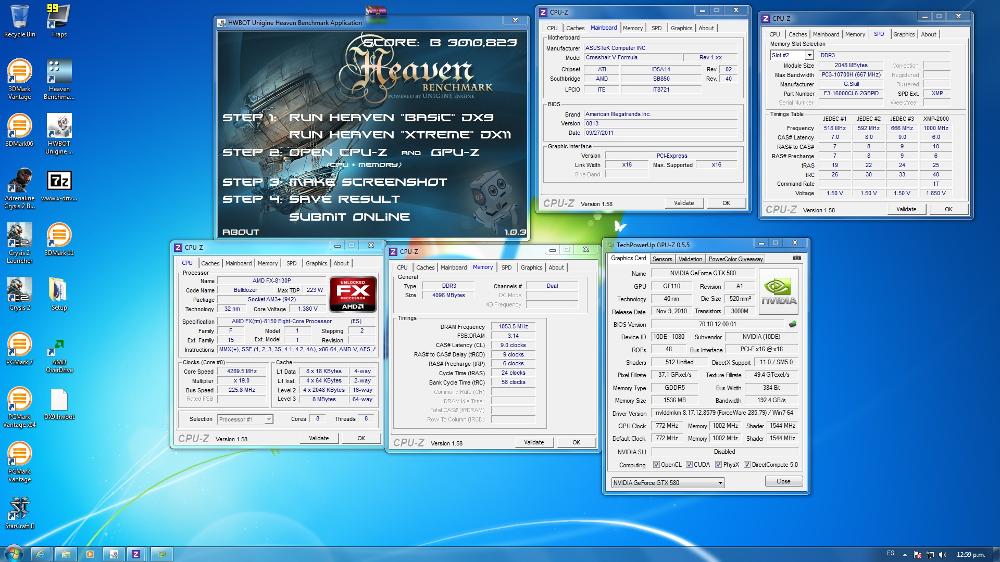Click Validate in CPU-Z Mainboard window
This screenshot has height=562, width=1000.
click(x=684, y=203)
